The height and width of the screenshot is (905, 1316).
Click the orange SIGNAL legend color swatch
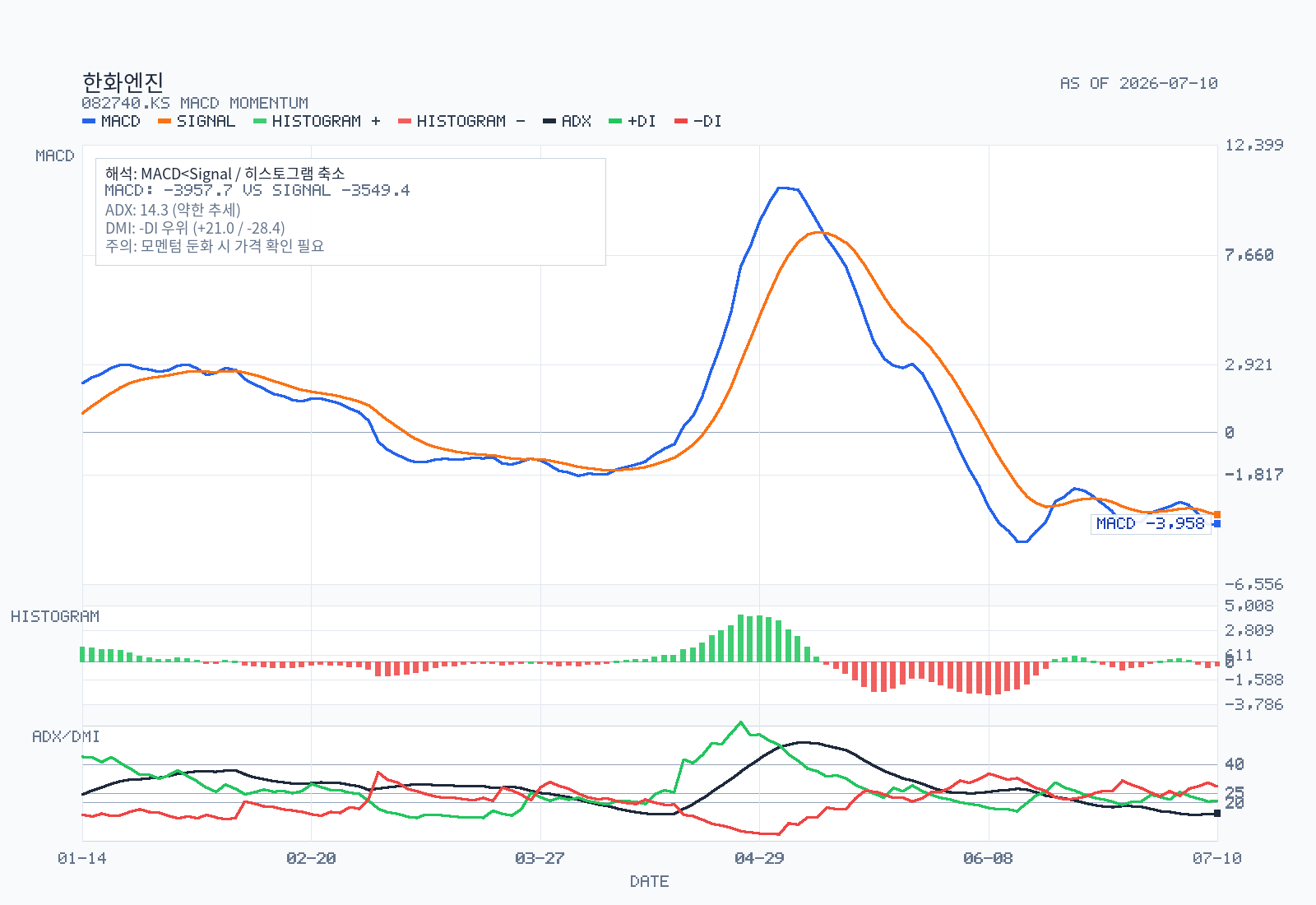click(x=164, y=121)
